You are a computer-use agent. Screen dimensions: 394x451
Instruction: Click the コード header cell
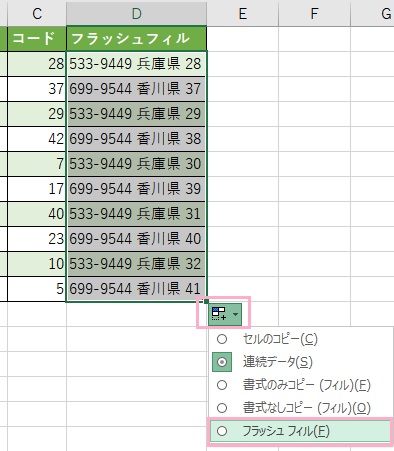point(37,38)
